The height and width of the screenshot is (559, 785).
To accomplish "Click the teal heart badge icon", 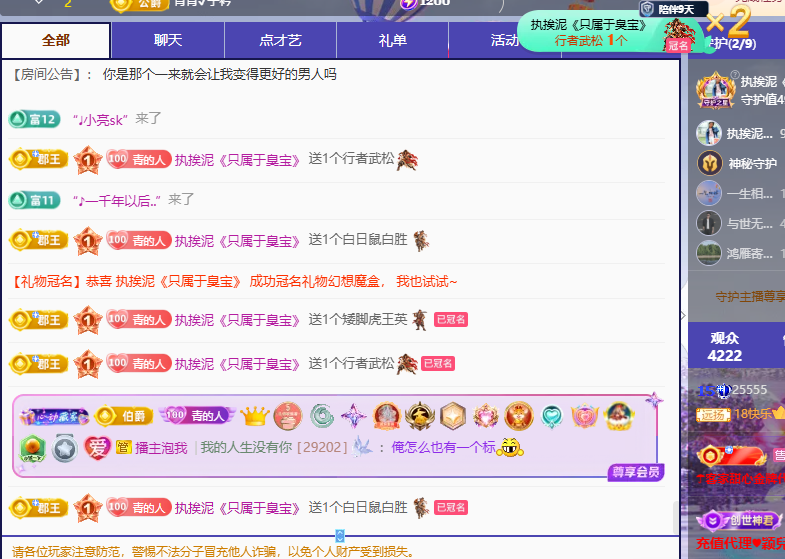I will (x=551, y=416).
